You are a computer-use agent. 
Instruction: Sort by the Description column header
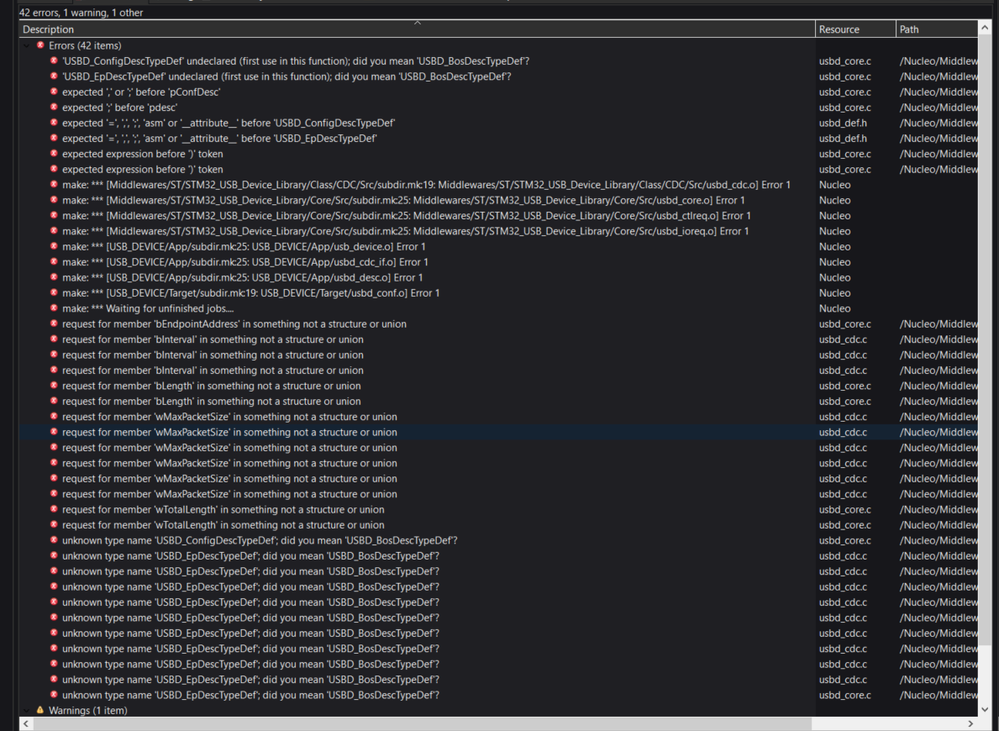[x=417, y=29]
